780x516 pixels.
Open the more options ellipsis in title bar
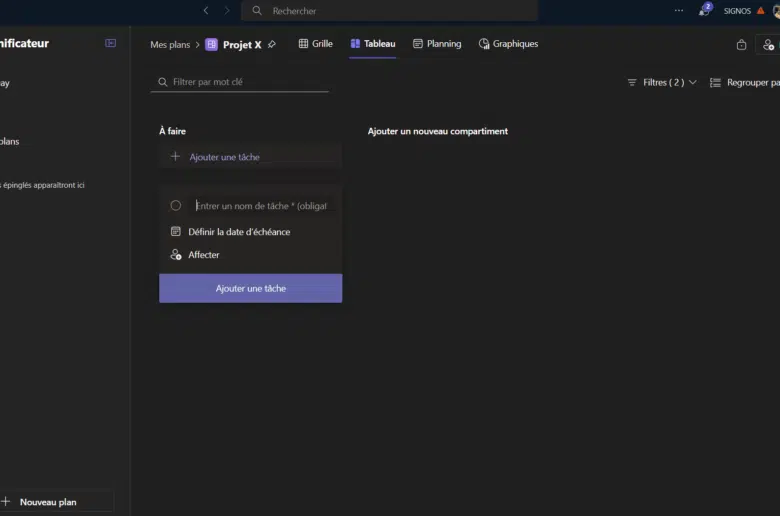pos(679,11)
